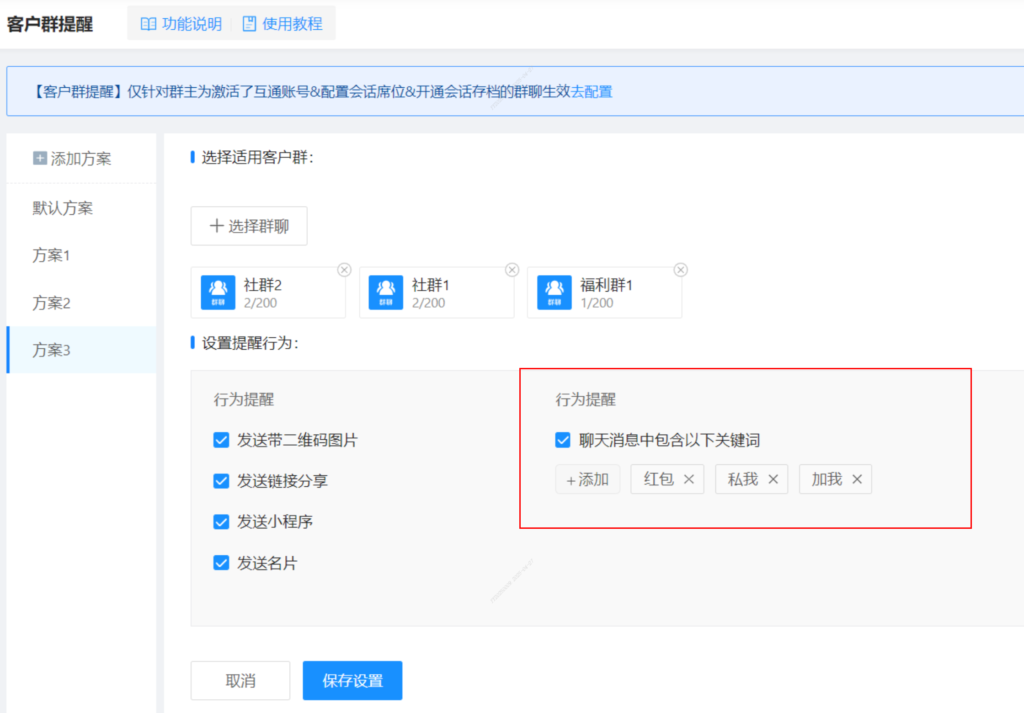Open the 功能说明 tab
The height and width of the screenshot is (713, 1024).
(181, 24)
